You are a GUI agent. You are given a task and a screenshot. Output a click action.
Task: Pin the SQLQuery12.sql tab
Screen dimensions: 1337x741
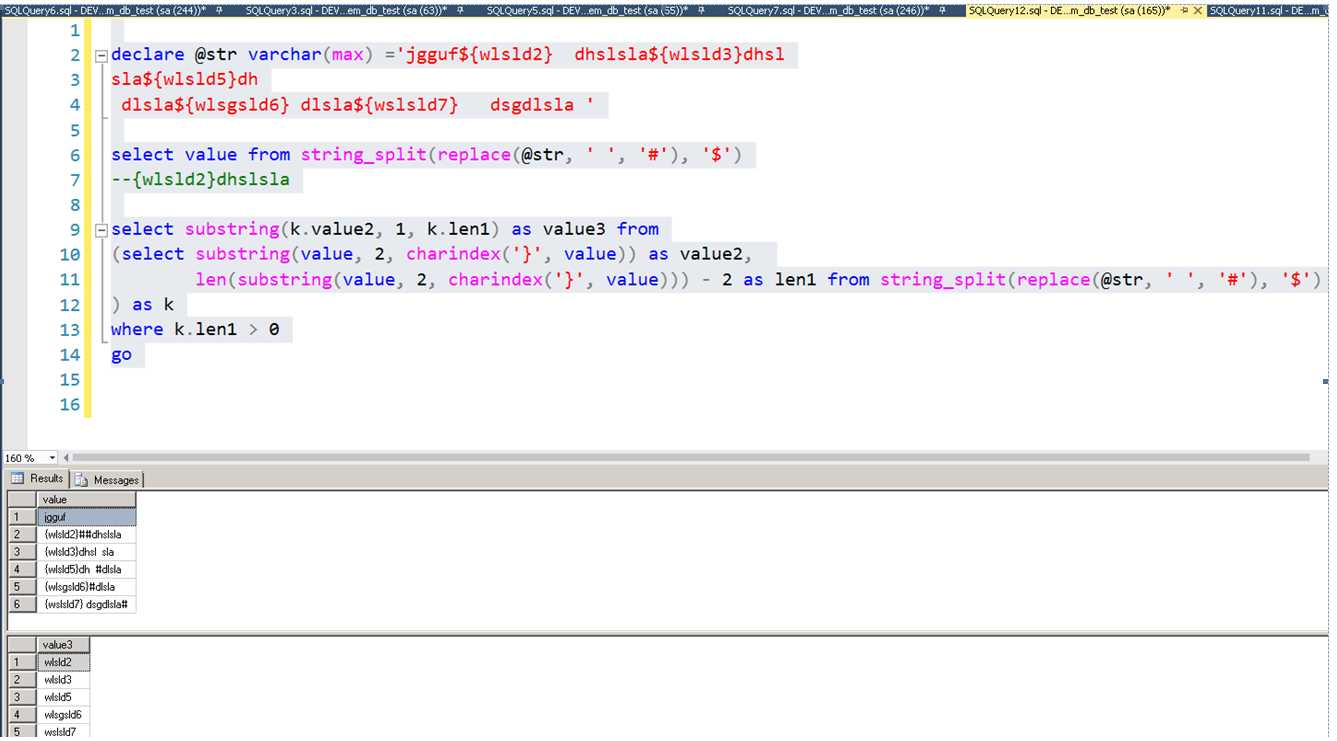pyautogui.click(x=1183, y=10)
